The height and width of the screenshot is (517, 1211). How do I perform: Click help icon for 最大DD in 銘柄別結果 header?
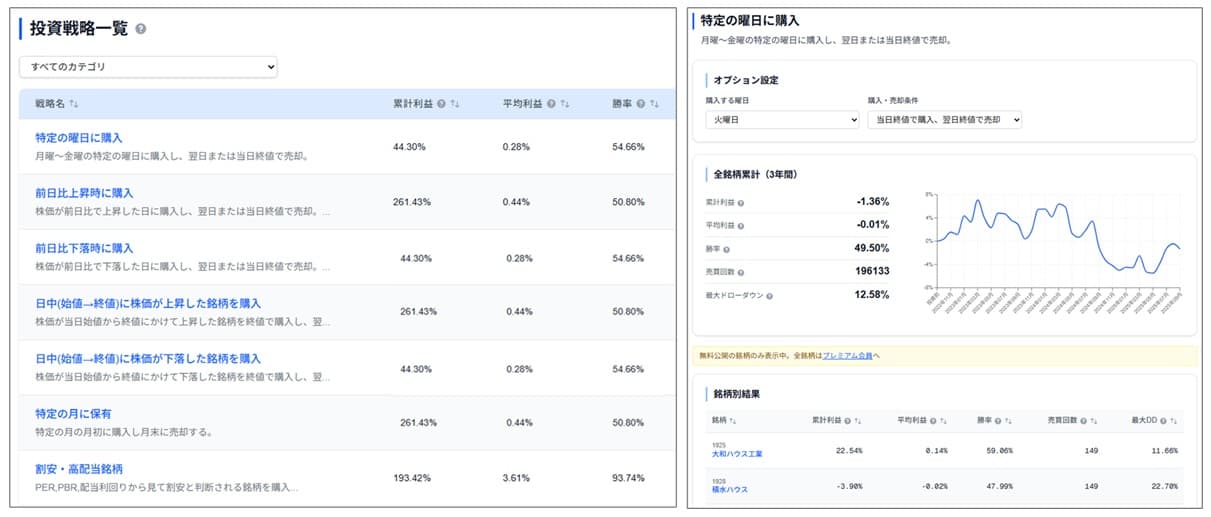pyautogui.click(x=1163, y=420)
